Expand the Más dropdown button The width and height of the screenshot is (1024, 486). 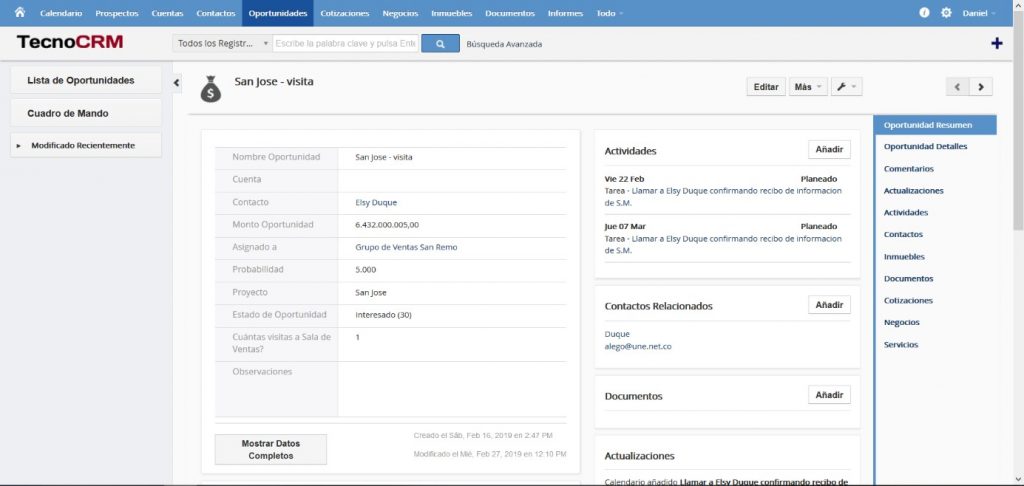[807, 87]
